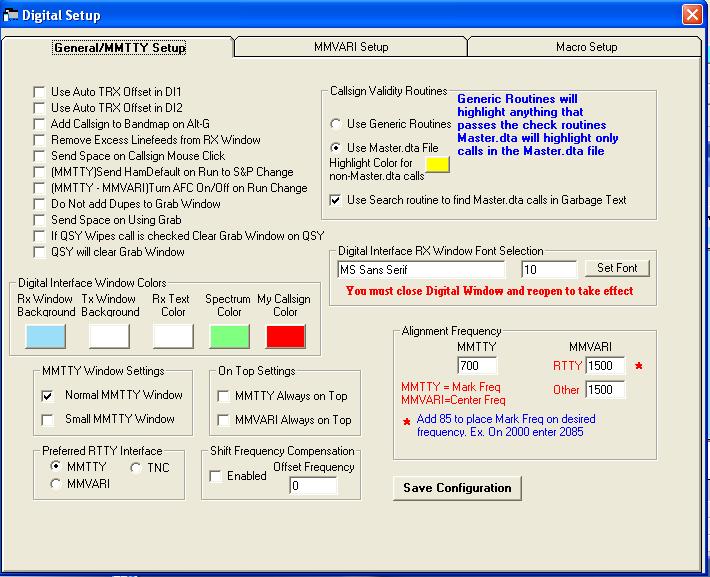Enable Use Auto TRX Offset in DI1
The width and height of the screenshot is (710, 577).
(39, 92)
